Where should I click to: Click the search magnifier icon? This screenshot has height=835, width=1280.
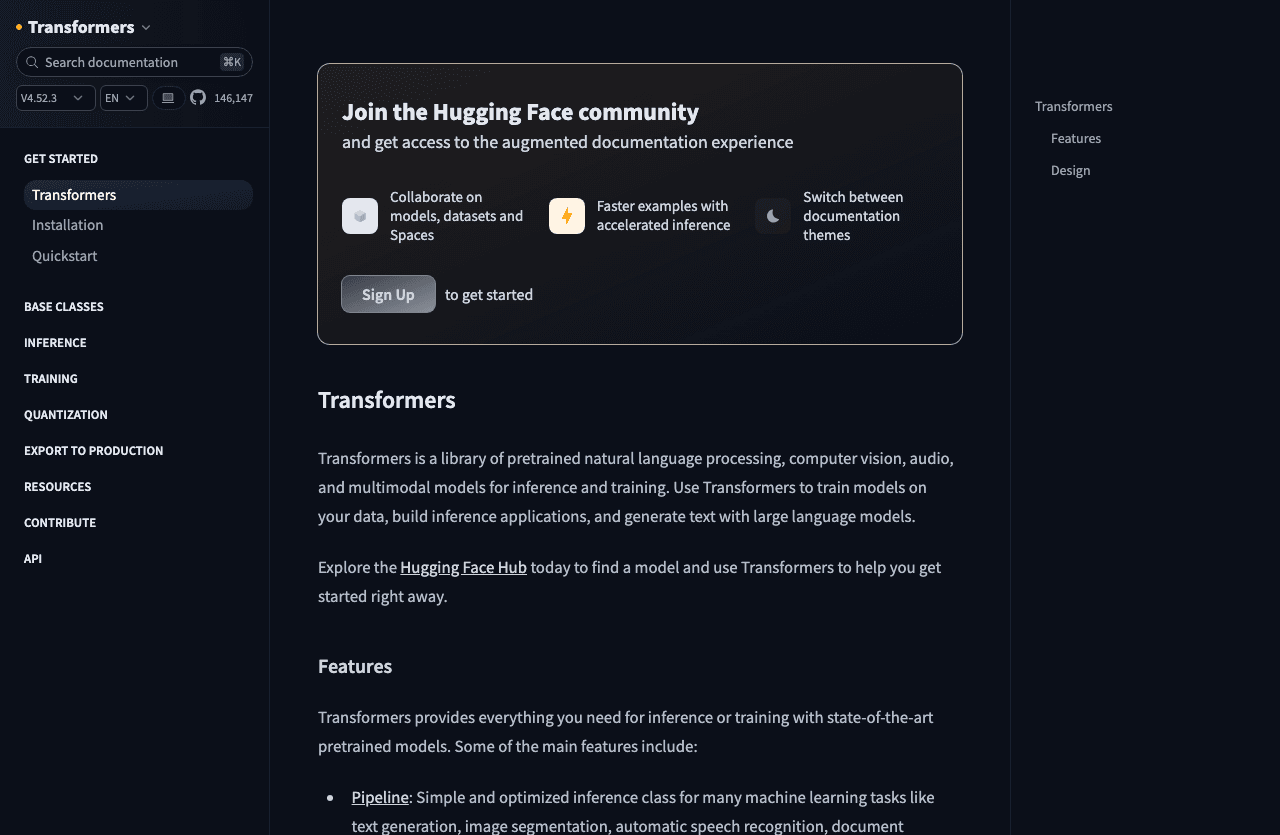32,62
